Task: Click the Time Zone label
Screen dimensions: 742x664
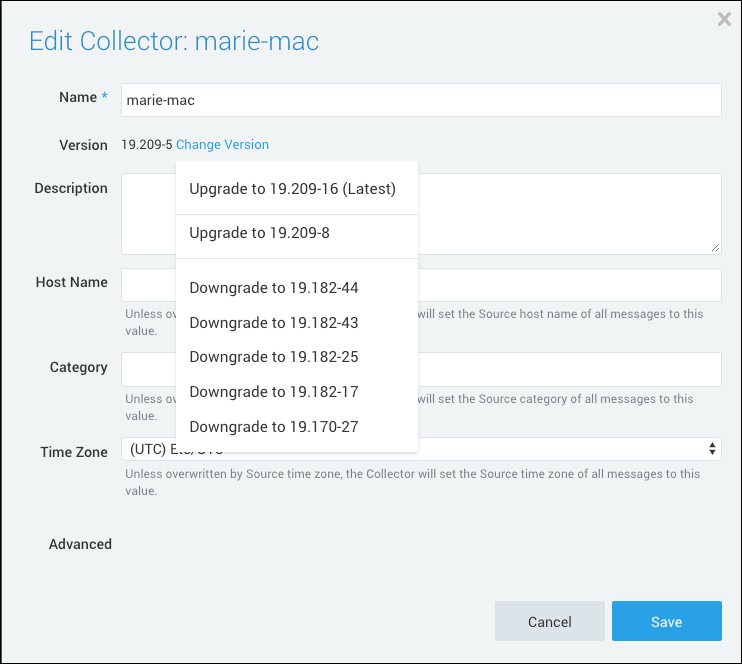Action: (x=74, y=452)
